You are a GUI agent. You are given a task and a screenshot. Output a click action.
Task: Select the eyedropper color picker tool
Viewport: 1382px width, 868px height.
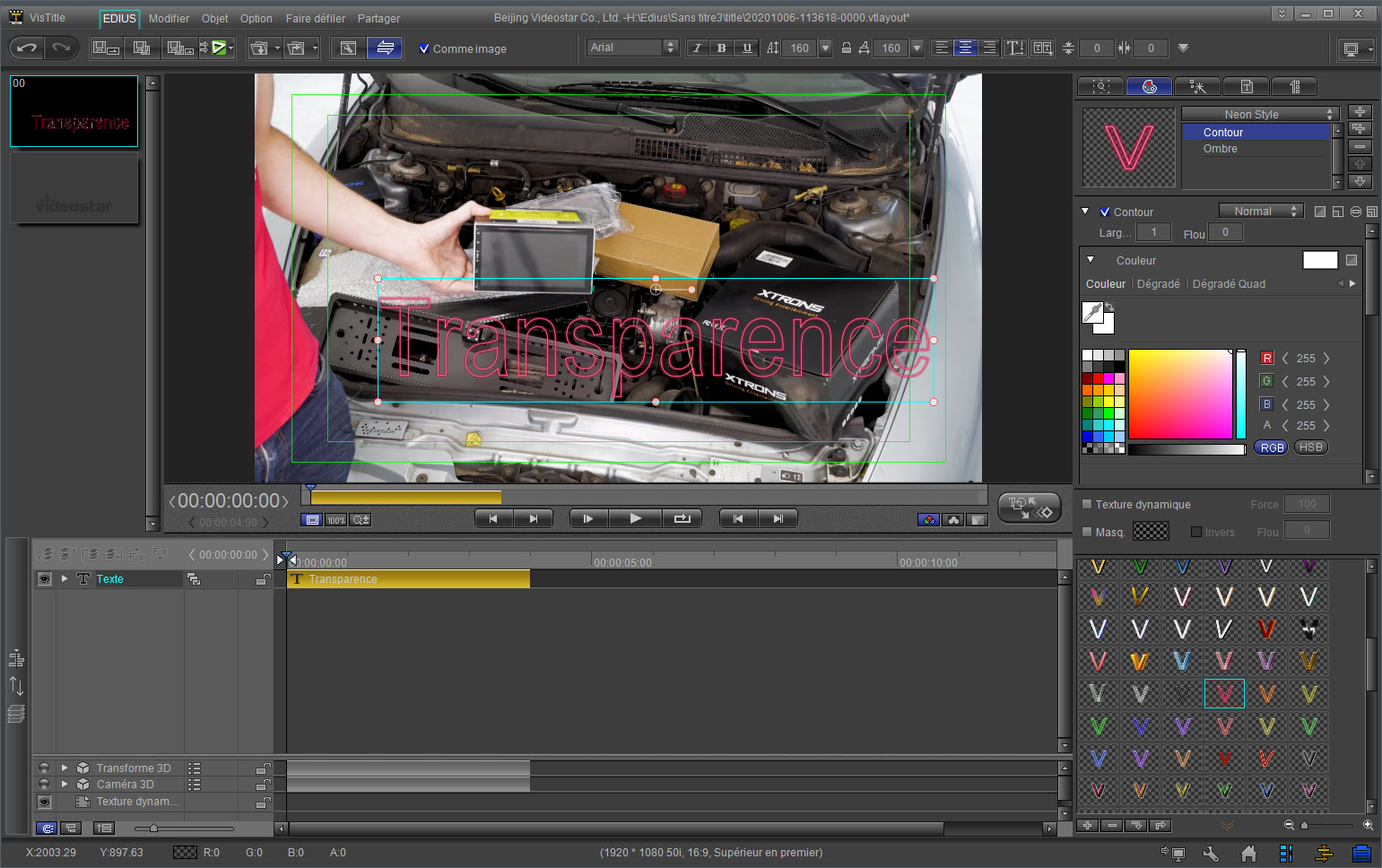pos(1092,312)
